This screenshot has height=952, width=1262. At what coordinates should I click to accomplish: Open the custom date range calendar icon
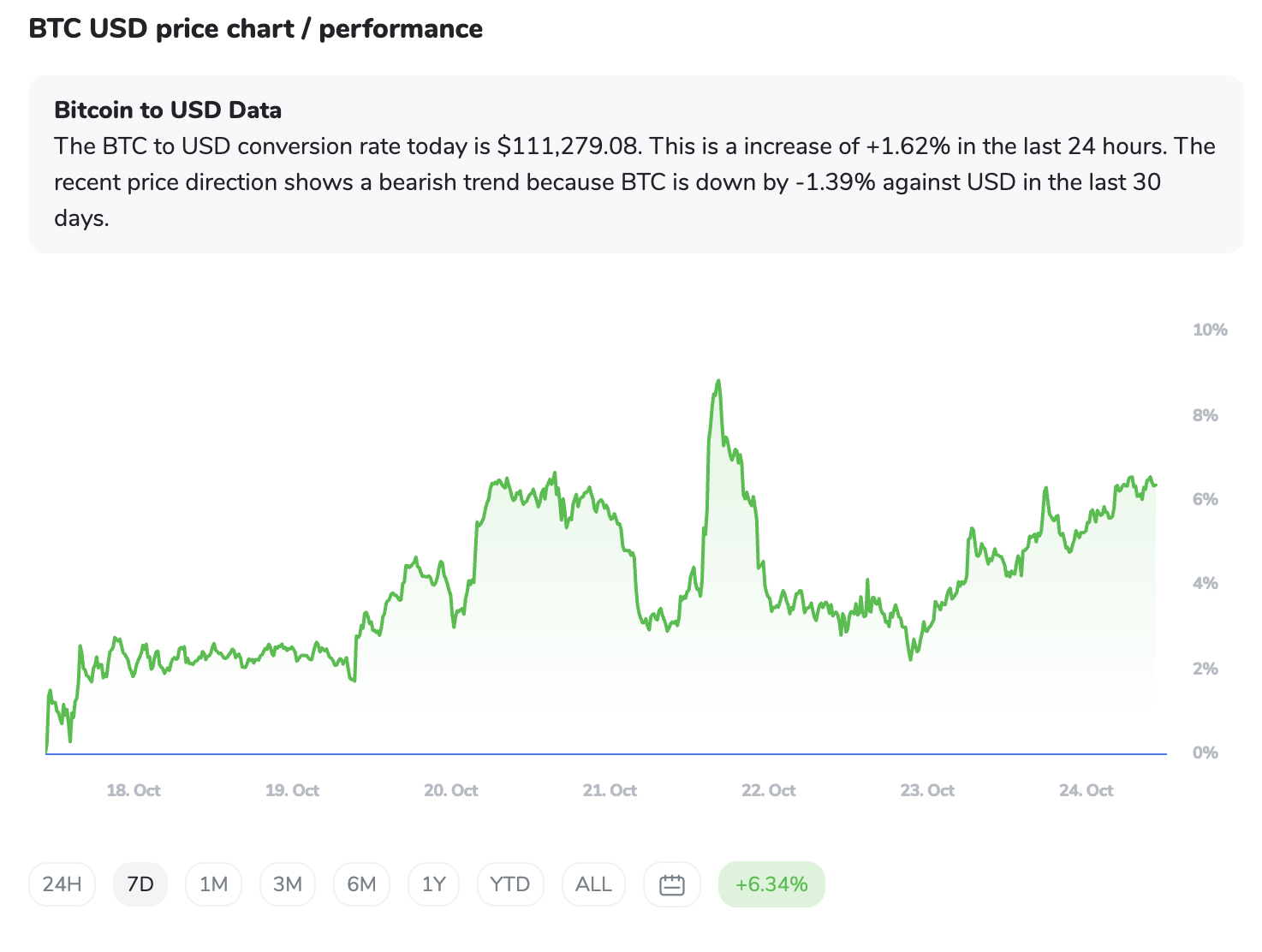[672, 884]
